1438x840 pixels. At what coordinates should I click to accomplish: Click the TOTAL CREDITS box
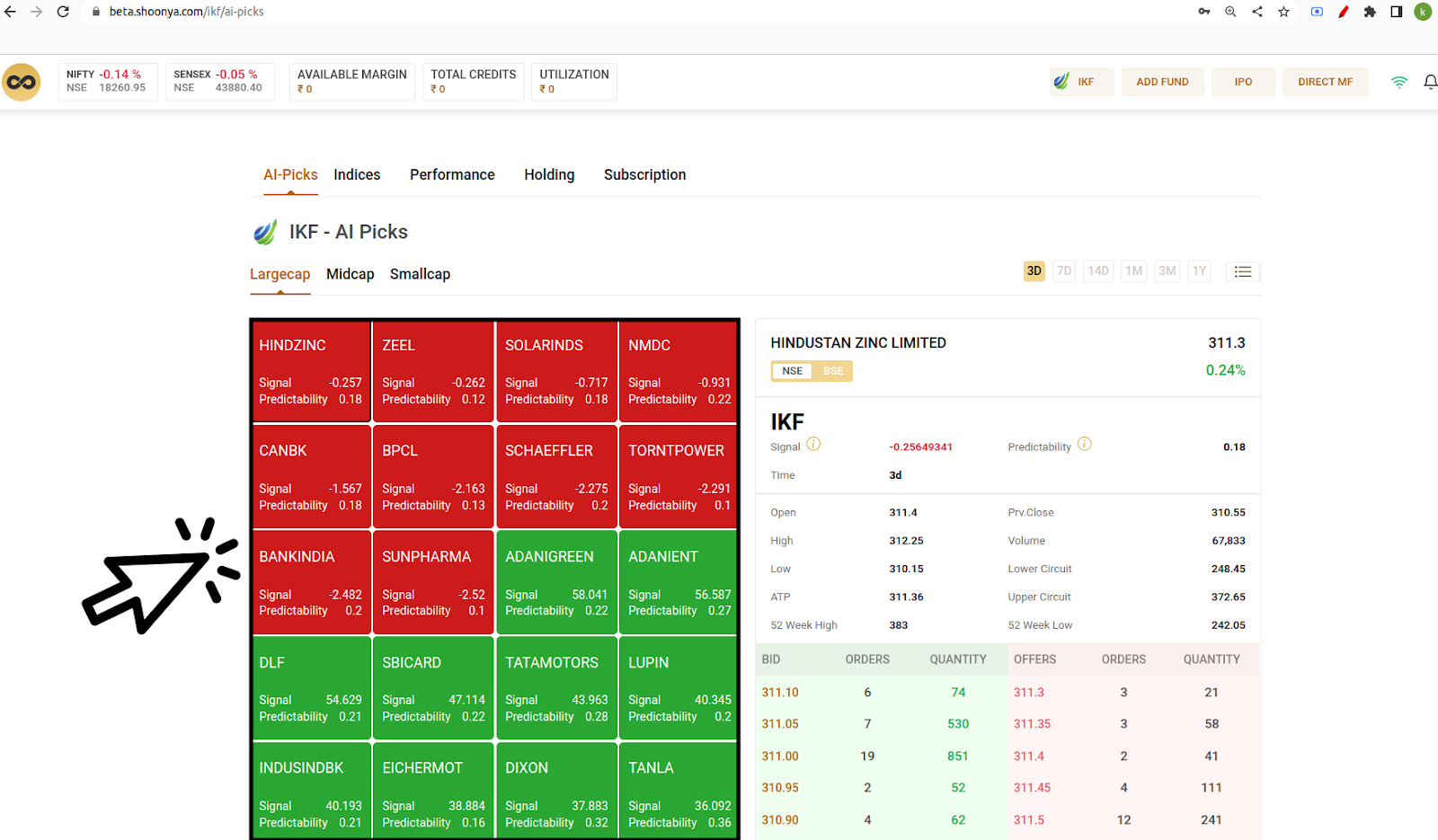474,82
